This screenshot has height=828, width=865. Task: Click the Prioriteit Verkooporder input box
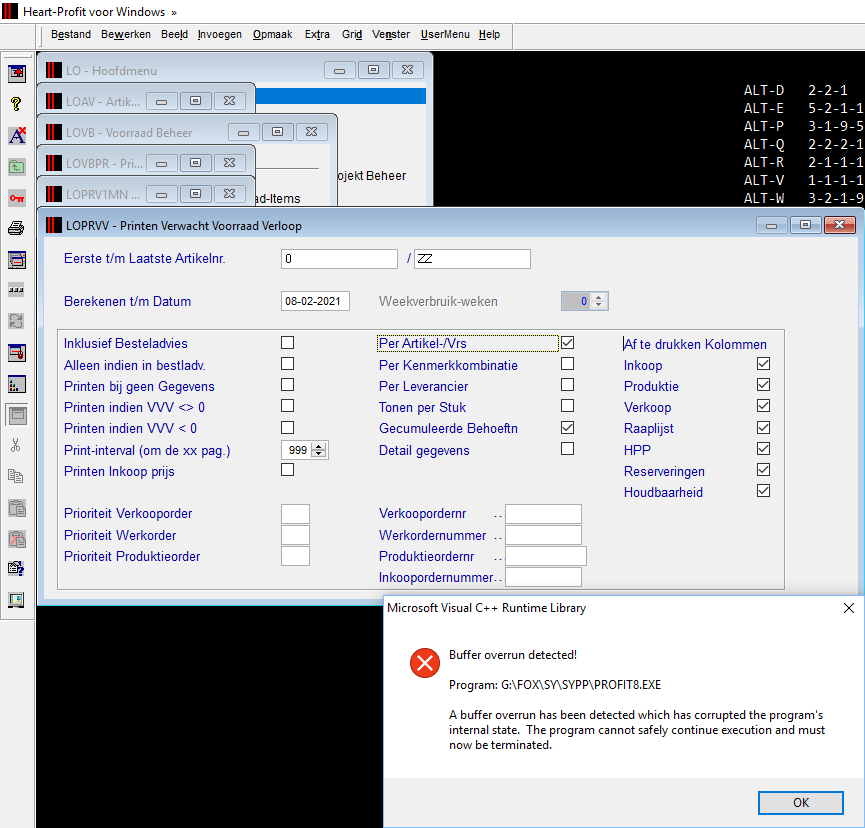295,514
